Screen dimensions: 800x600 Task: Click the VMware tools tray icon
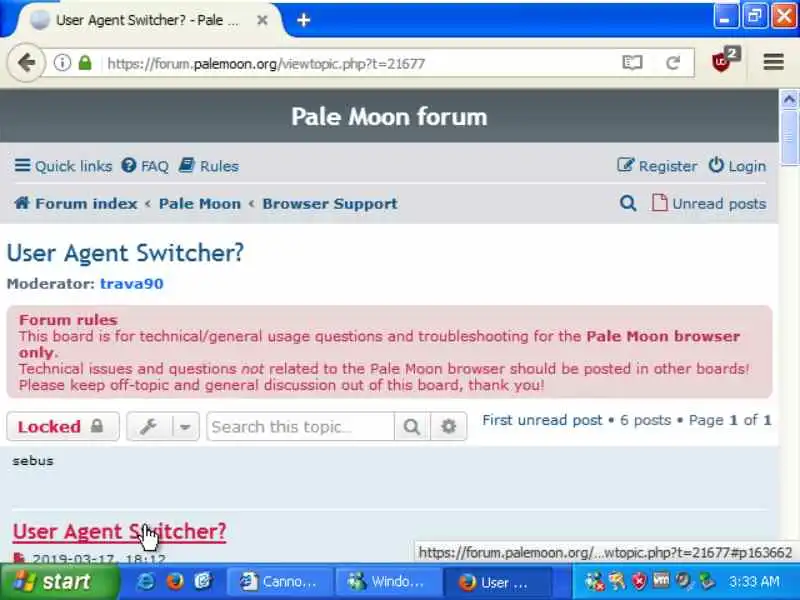click(x=662, y=581)
